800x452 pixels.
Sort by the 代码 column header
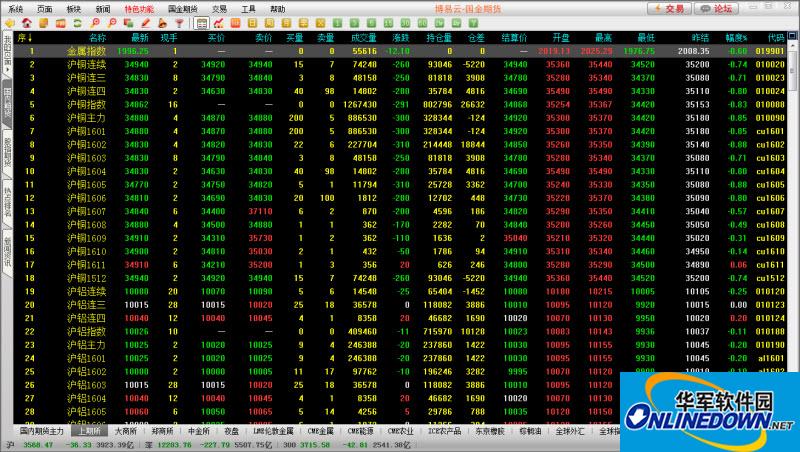pos(776,37)
